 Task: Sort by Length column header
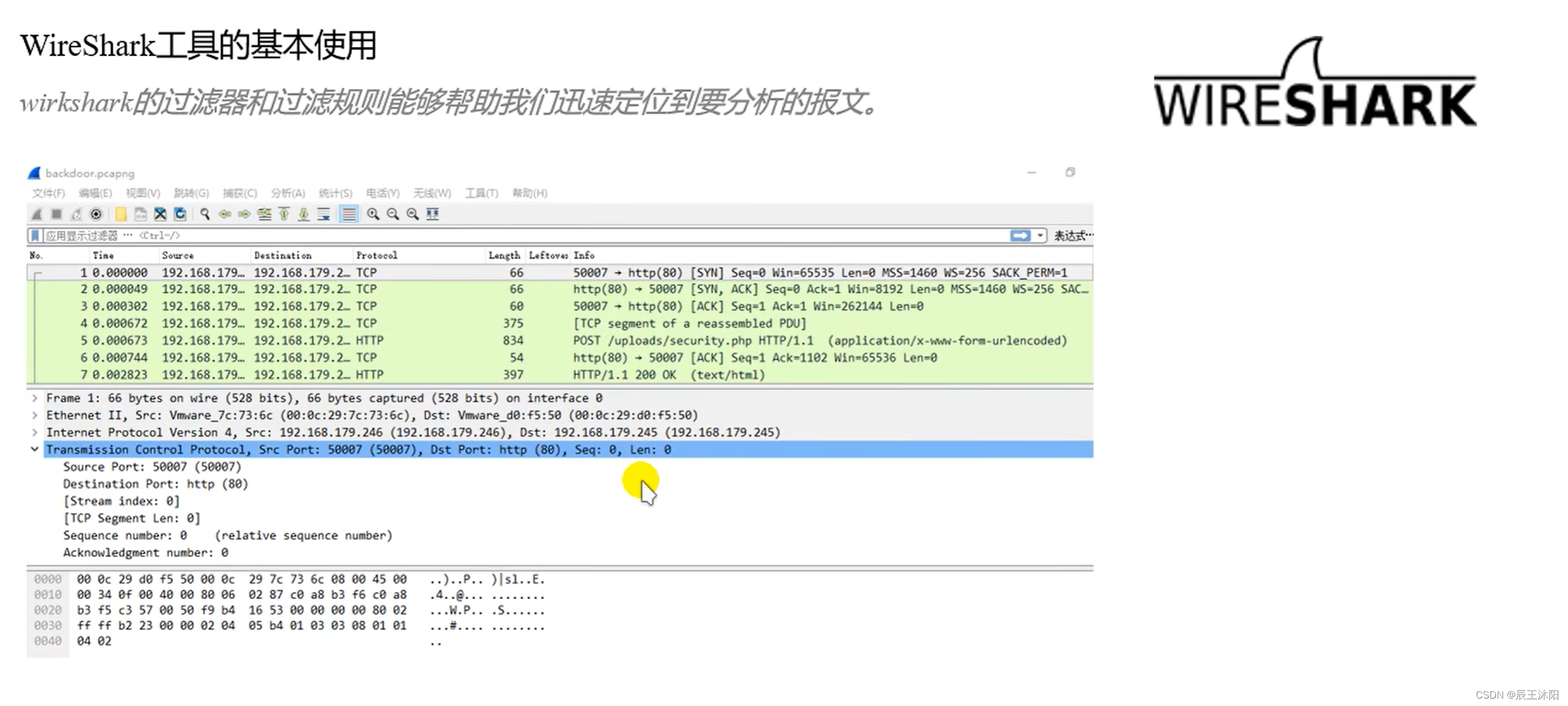point(504,256)
